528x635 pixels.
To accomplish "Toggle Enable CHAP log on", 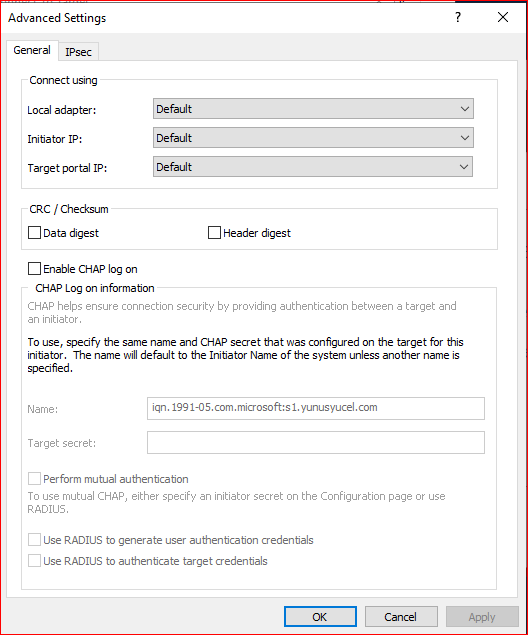I will 34,269.
